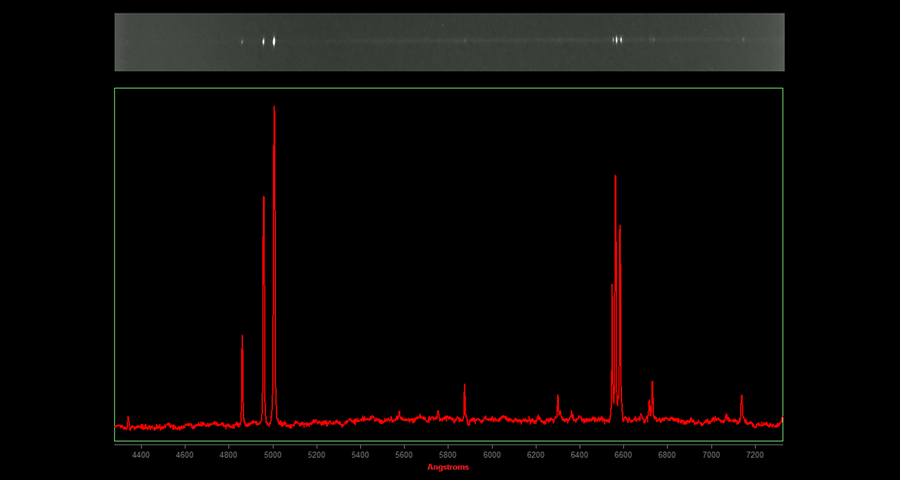Screen dimensions: 900x480
Task: Click the small peak near 4340 at plot's left edge
Action: point(128,419)
